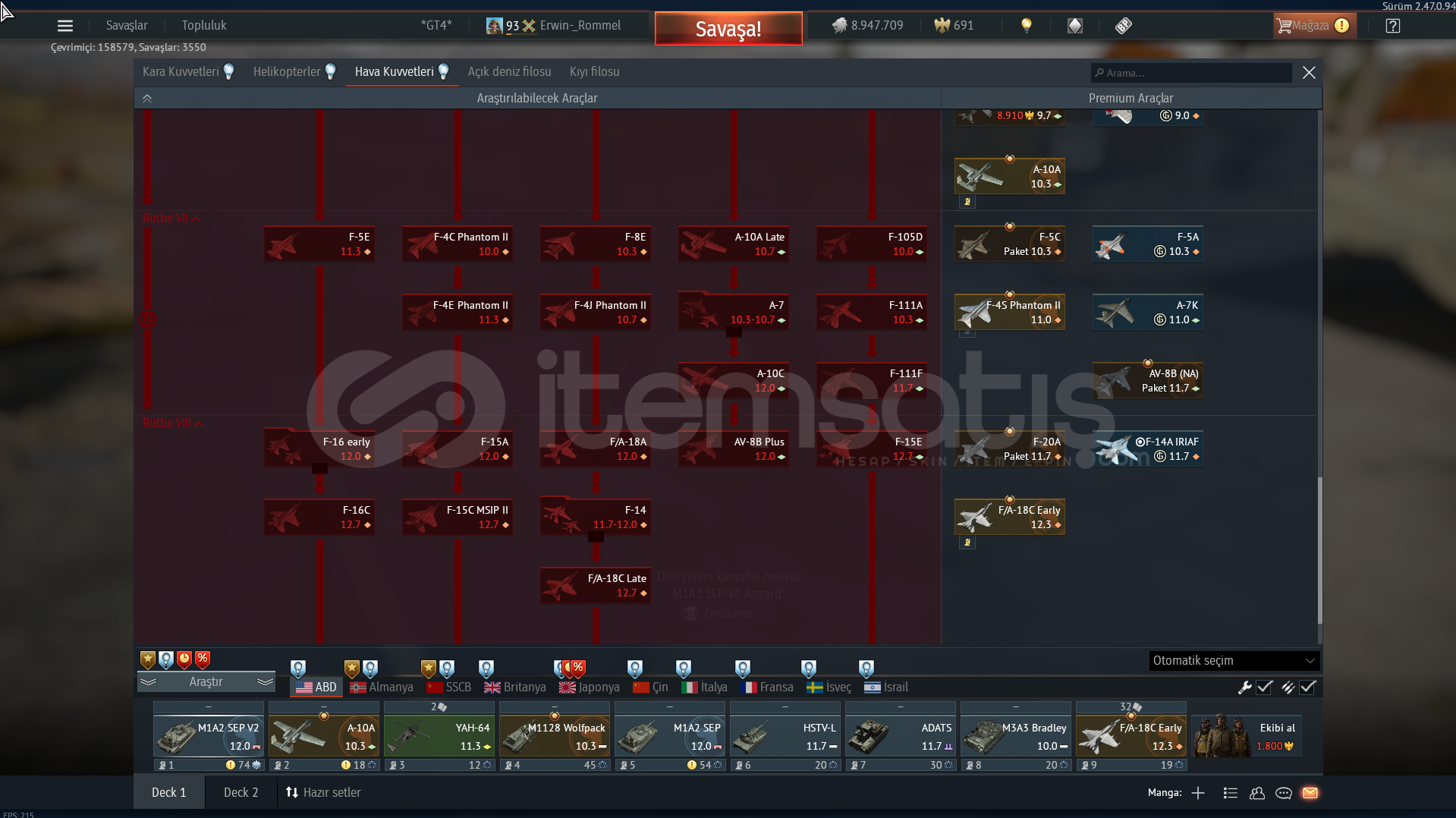Click the Savaşa! battle button
This screenshot has height=818, width=1456.
coord(728,29)
